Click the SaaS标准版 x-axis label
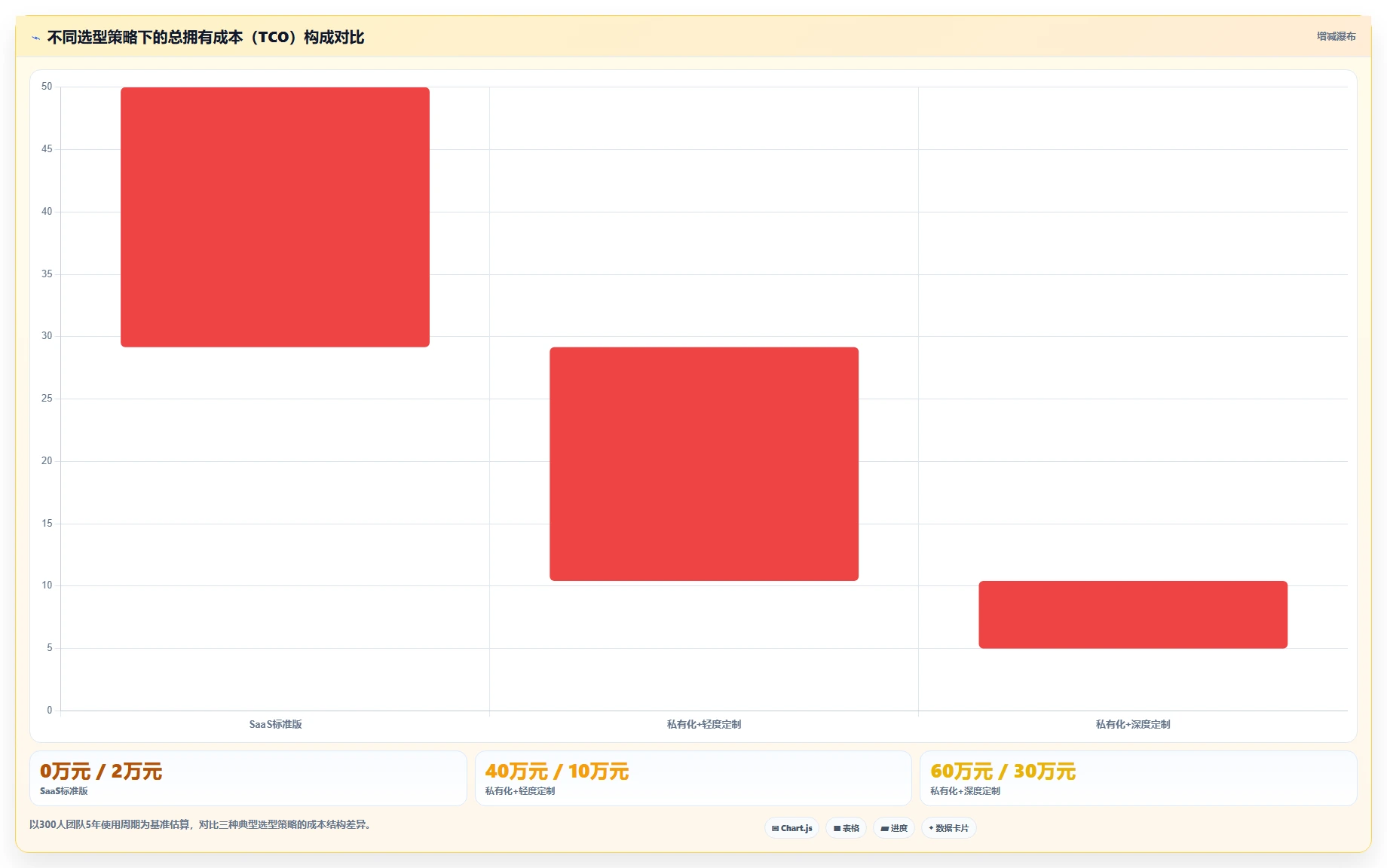 [275, 724]
